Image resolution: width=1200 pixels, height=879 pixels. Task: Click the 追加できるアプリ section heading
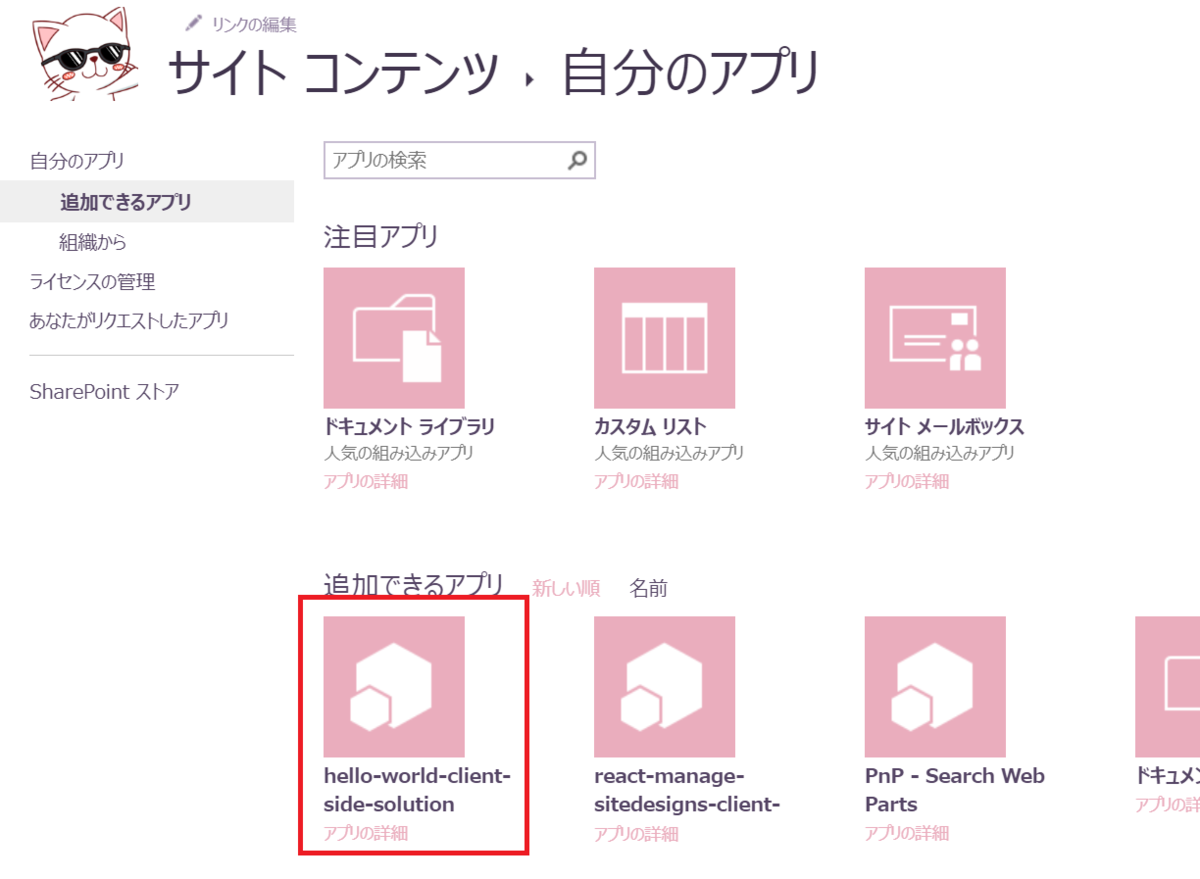coord(414,585)
